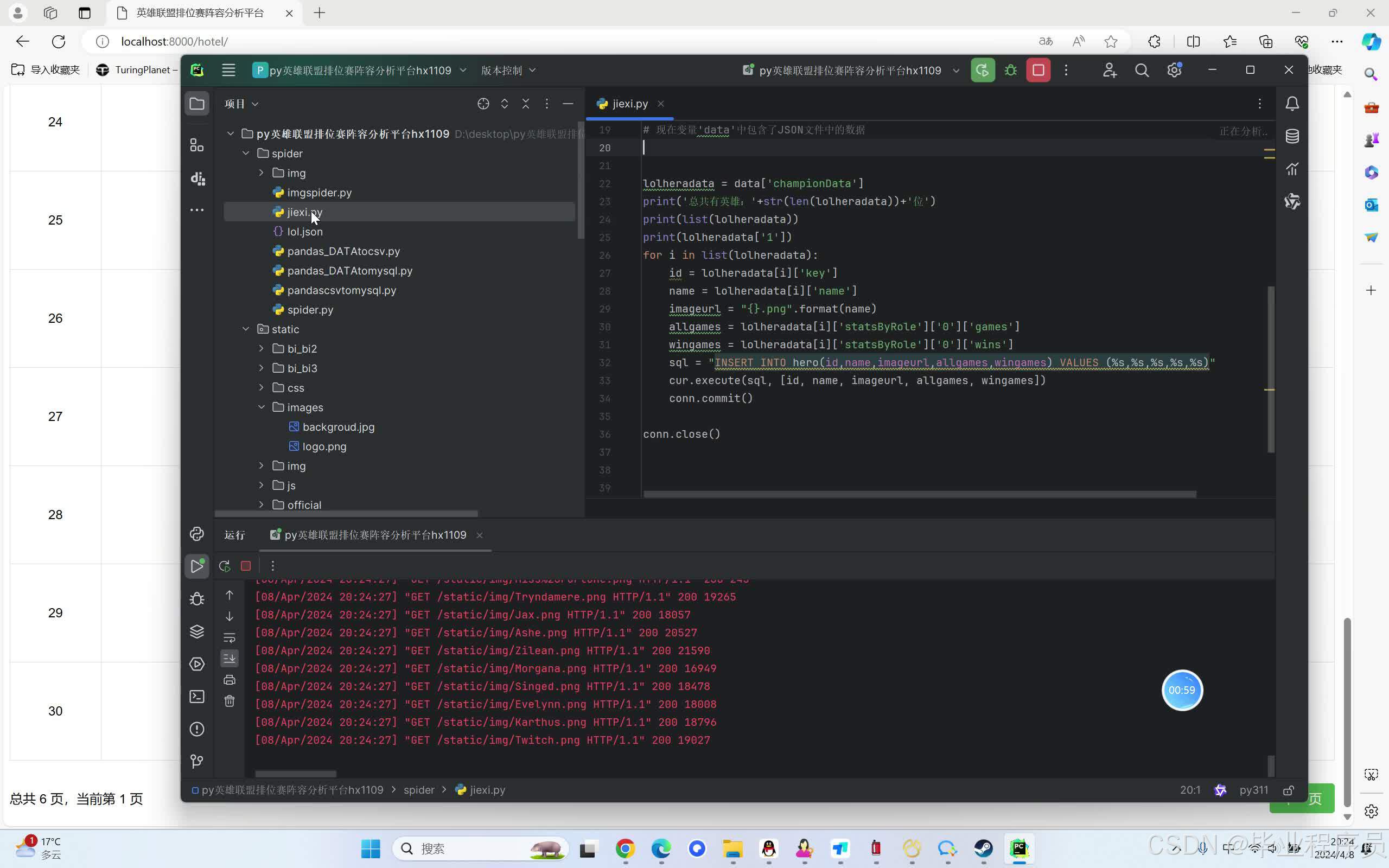Viewport: 1389px width, 868px height.
Task: Open the Notifications bell icon
Action: [1291, 104]
